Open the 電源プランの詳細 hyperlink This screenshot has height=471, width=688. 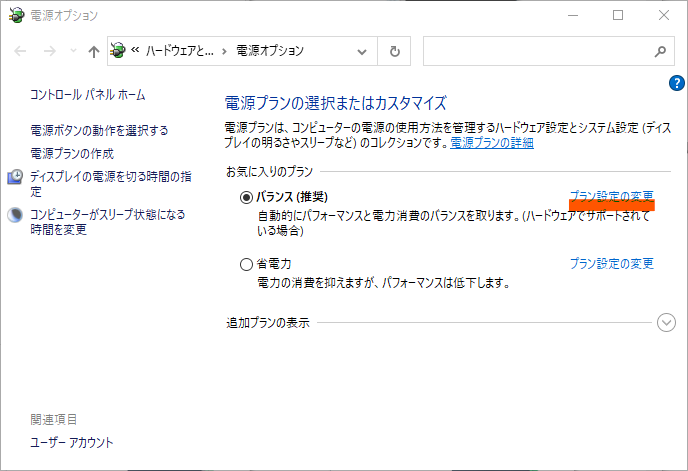pyautogui.click(x=492, y=143)
